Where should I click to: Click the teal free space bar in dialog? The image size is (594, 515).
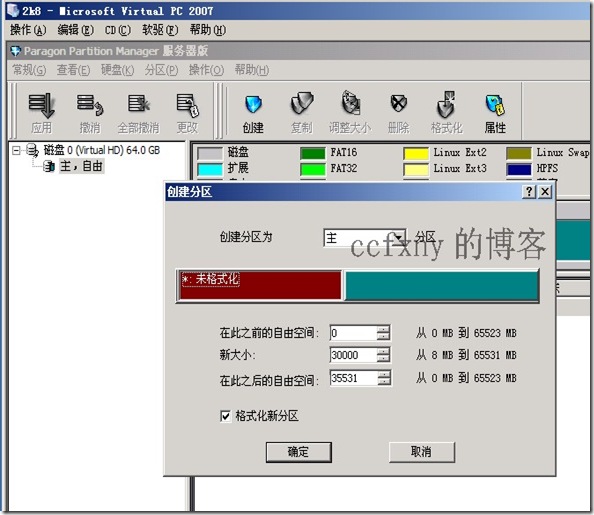point(442,285)
